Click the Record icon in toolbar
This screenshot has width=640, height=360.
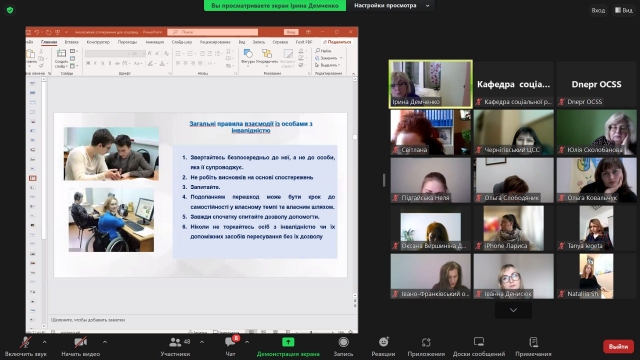[344, 342]
